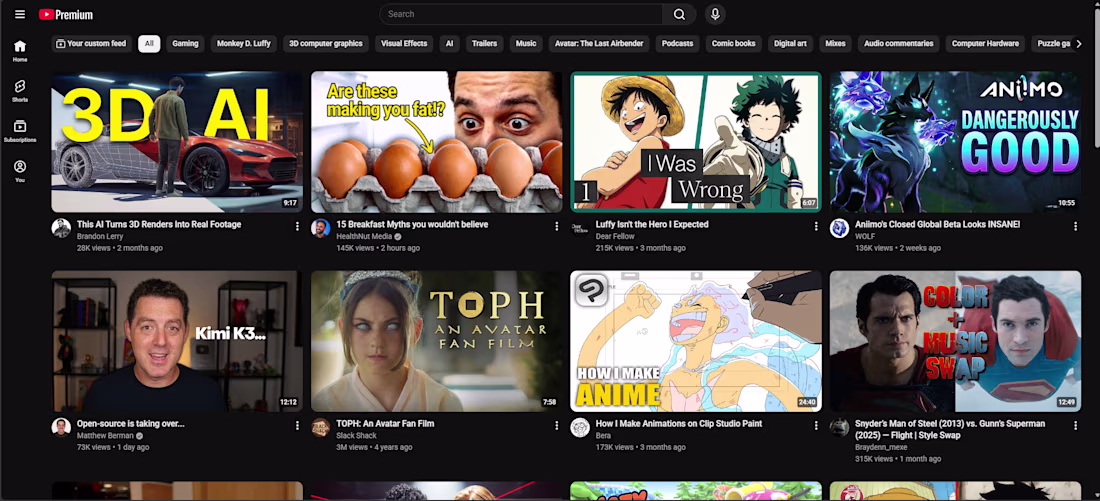The width and height of the screenshot is (1100, 501).
Task: Visit Matthew Berman channel name link
Action: [105, 436]
